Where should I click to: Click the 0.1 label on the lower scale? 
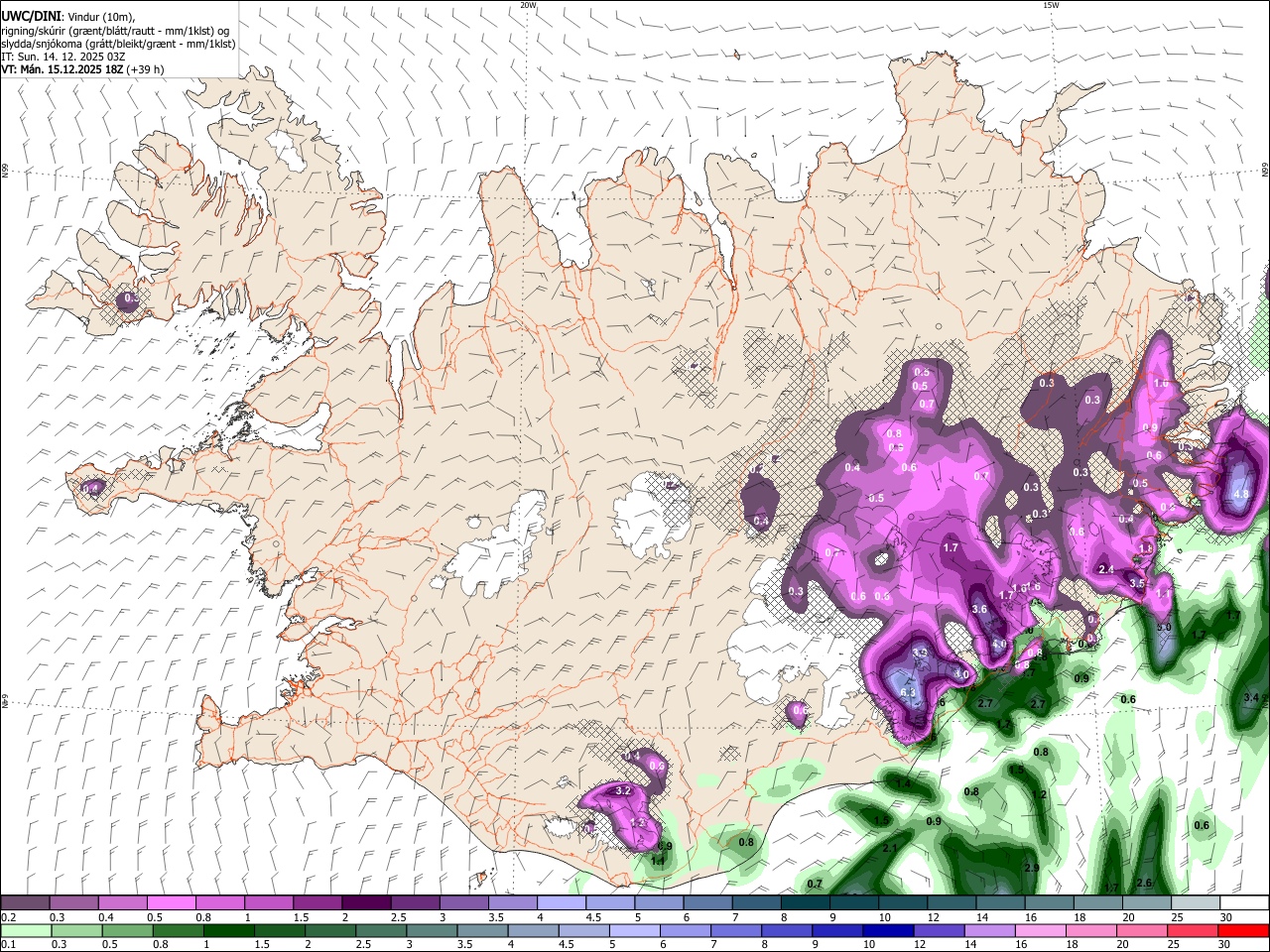(8, 945)
